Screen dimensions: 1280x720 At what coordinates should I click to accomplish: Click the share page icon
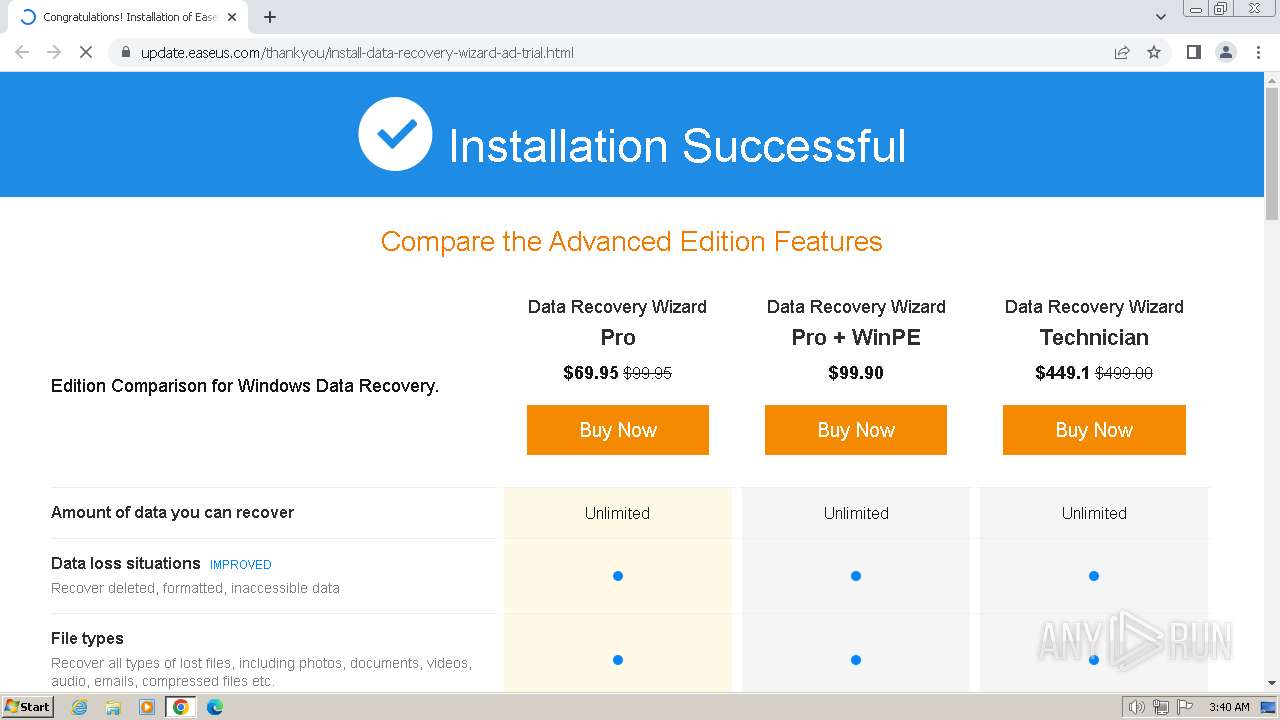point(1122,53)
